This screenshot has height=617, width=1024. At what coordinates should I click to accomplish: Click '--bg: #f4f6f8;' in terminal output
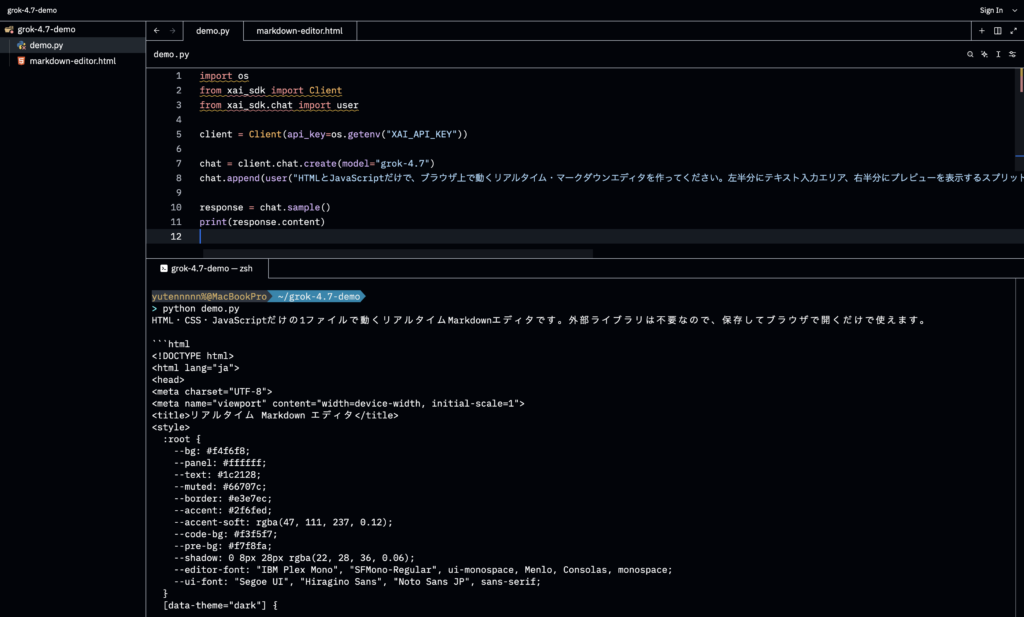pyautogui.click(x=212, y=451)
